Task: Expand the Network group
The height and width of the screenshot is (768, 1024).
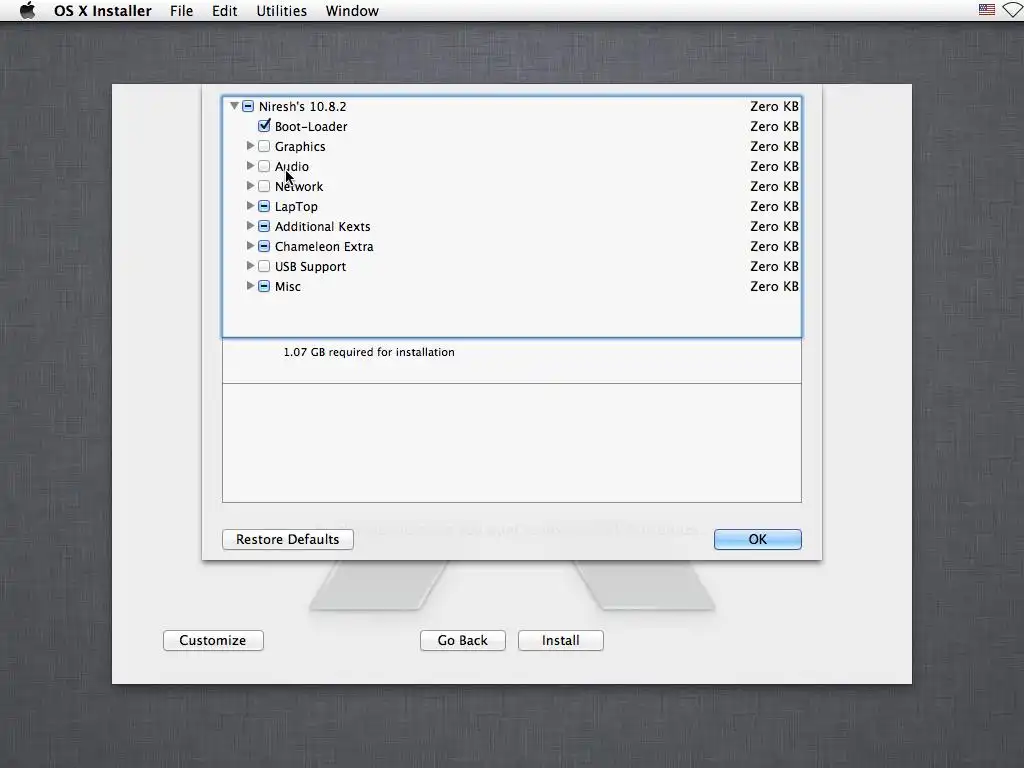Action: (250, 186)
